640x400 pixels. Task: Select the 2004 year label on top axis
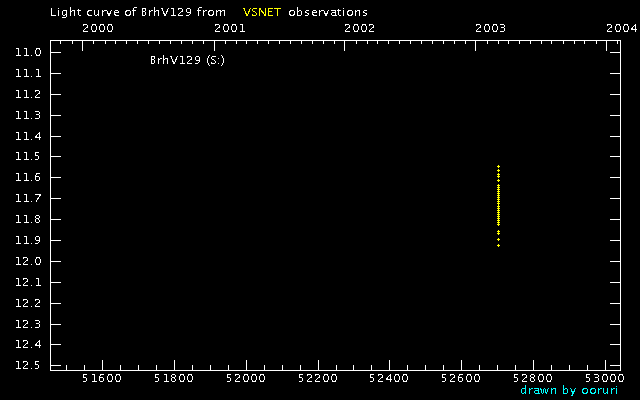pyautogui.click(x=622, y=29)
